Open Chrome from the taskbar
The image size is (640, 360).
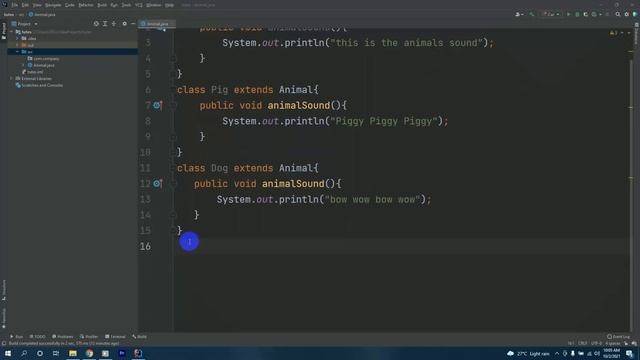click(89, 353)
